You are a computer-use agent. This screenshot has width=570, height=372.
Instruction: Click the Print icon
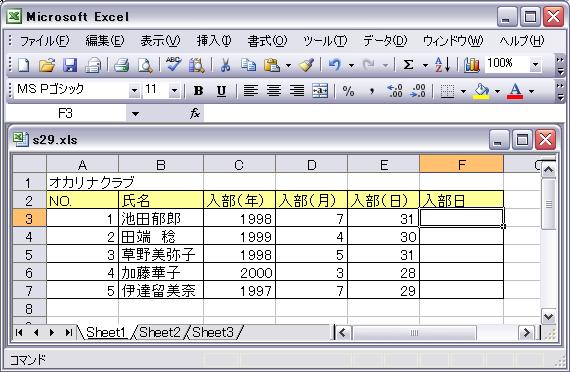pyautogui.click(x=121, y=65)
